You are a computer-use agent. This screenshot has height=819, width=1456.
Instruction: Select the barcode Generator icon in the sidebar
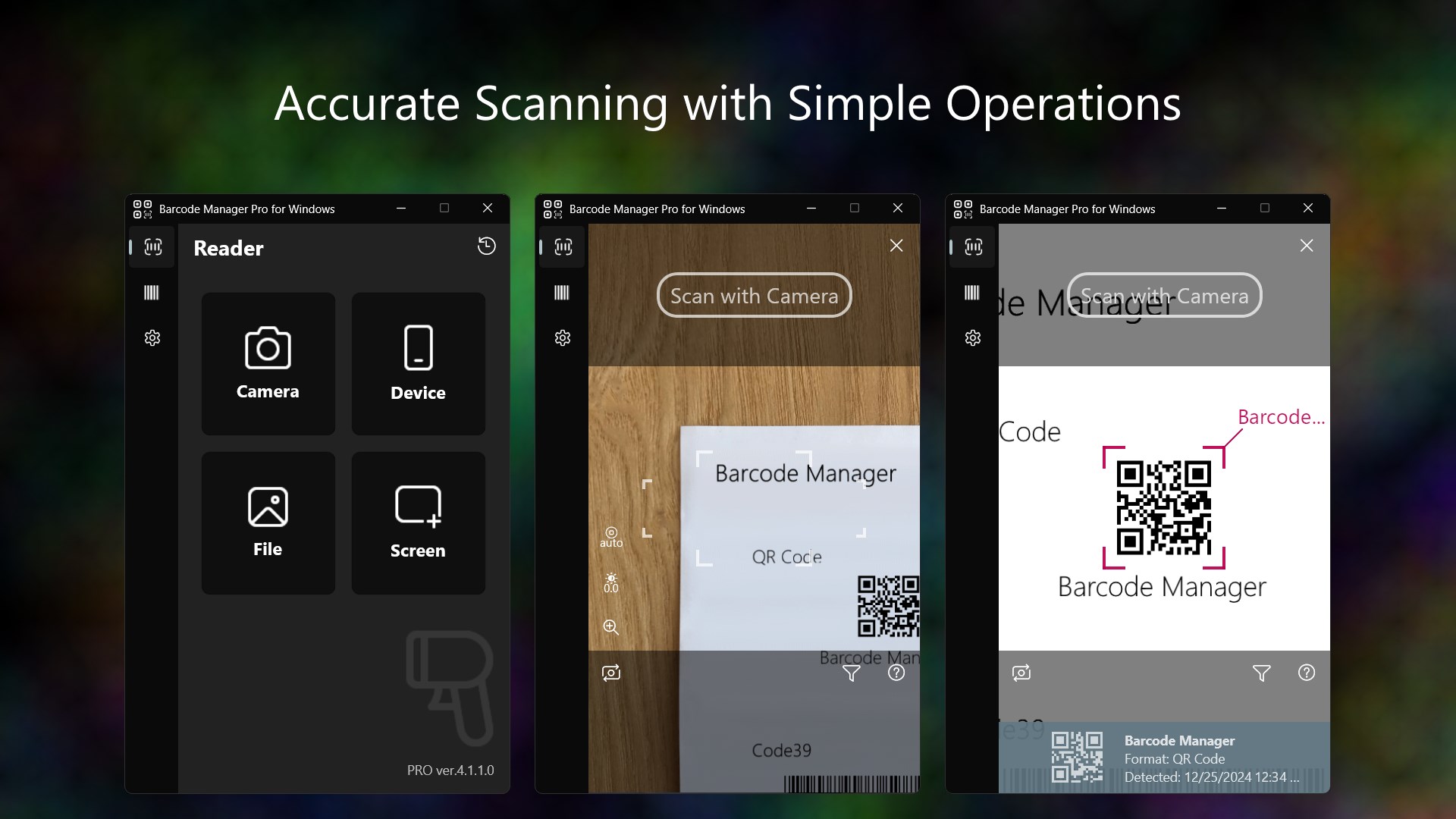[152, 293]
